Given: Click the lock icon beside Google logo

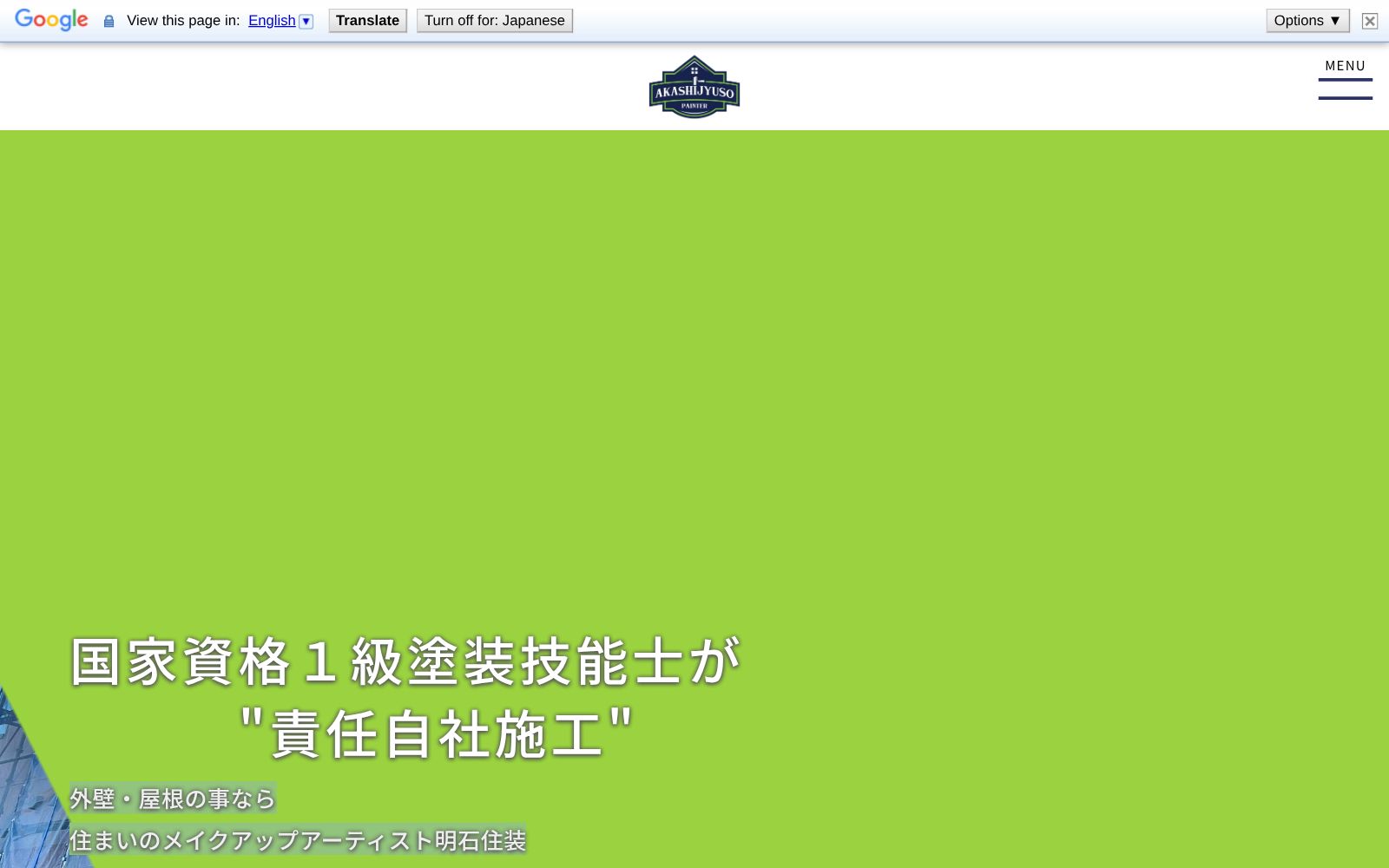Looking at the screenshot, I should [x=109, y=21].
